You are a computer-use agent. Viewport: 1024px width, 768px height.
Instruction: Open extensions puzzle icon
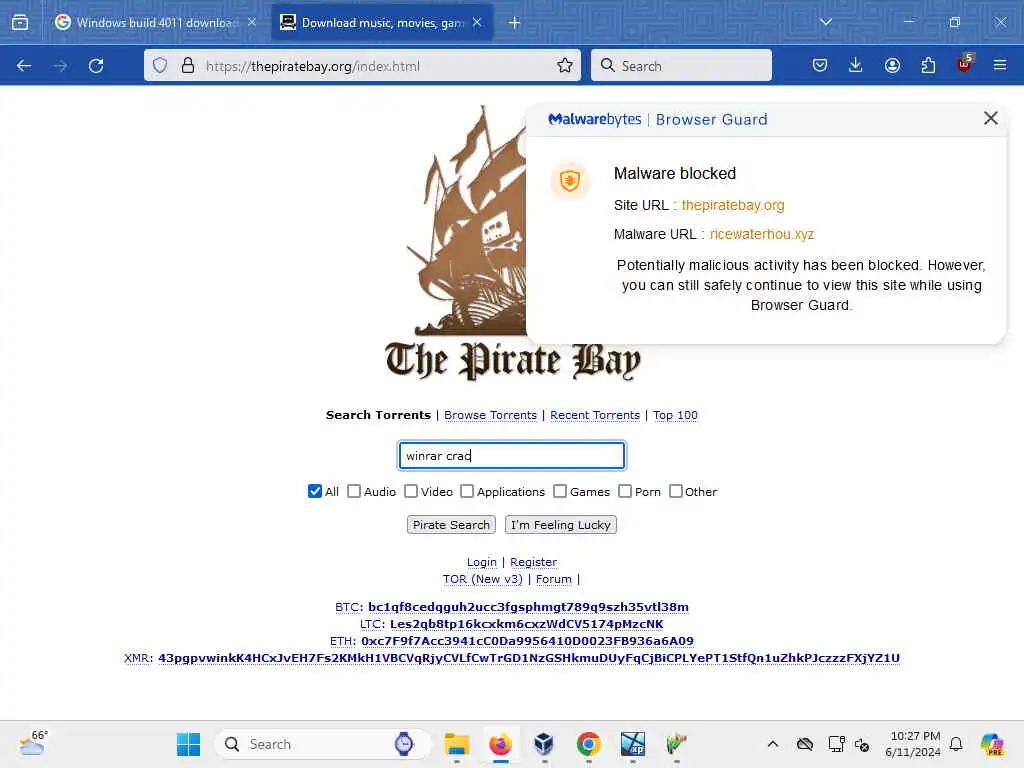pyautogui.click(x=928, y=65)
